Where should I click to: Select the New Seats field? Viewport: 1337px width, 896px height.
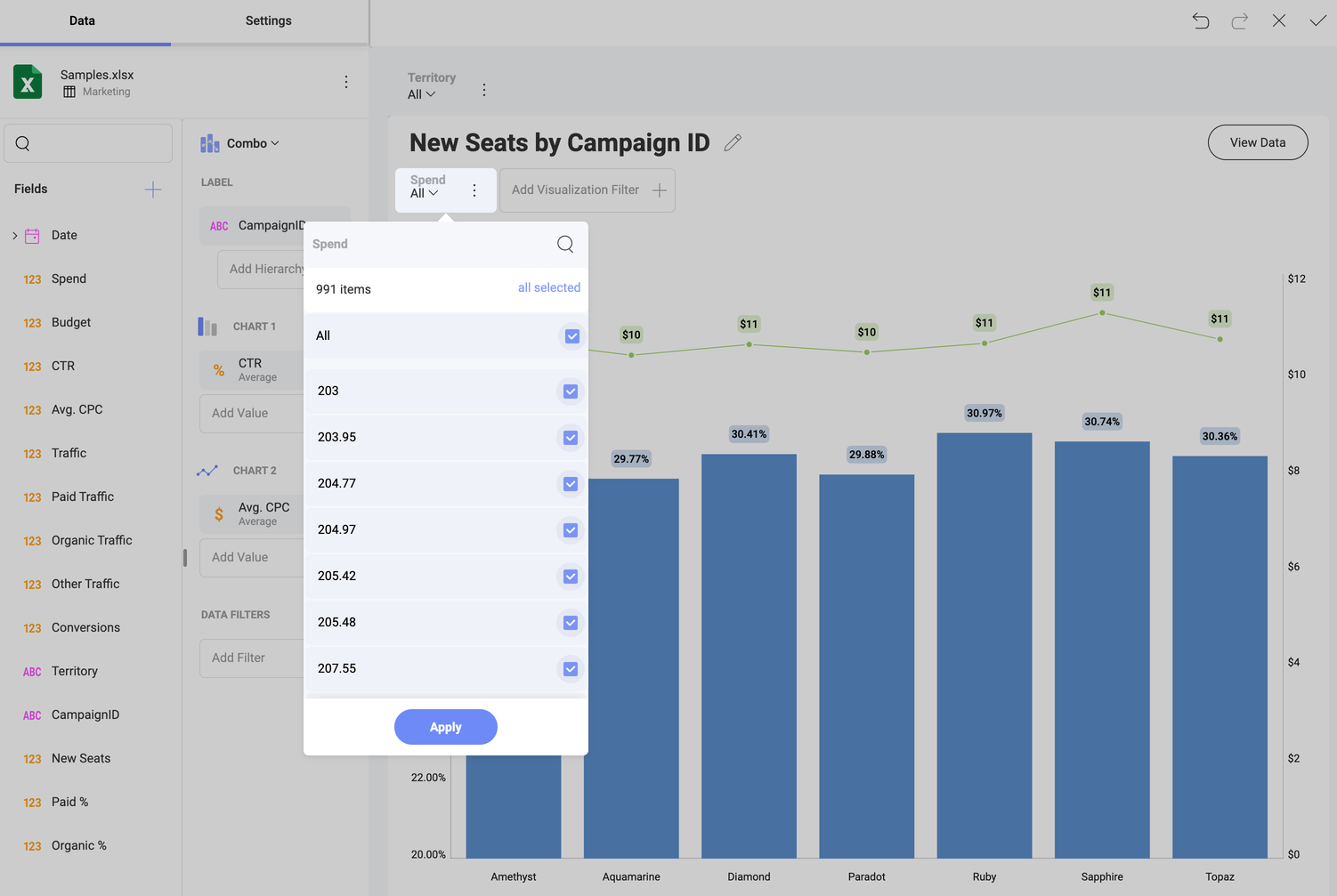pyautogui.click(x=81, y=758)
